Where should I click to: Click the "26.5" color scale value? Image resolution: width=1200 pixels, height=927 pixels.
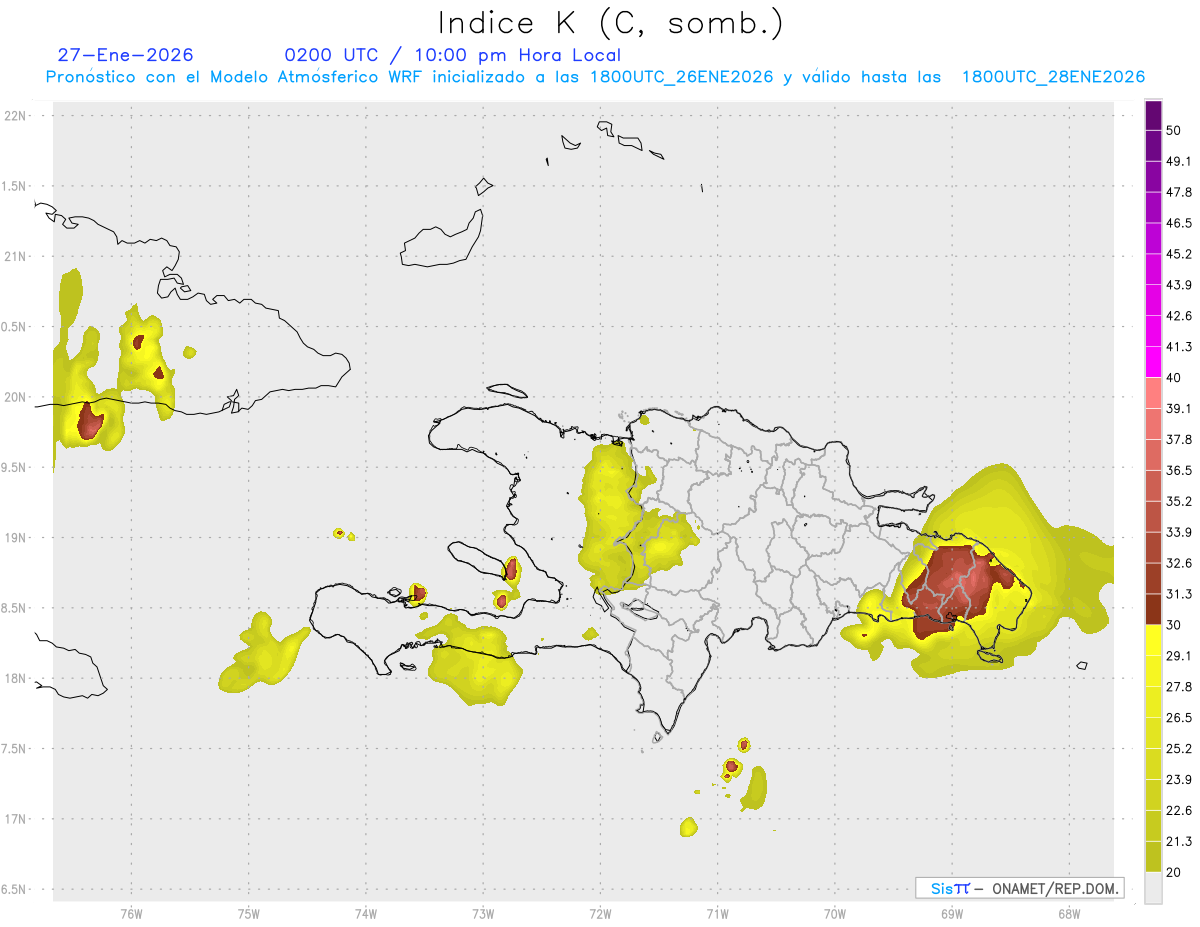1179,718
